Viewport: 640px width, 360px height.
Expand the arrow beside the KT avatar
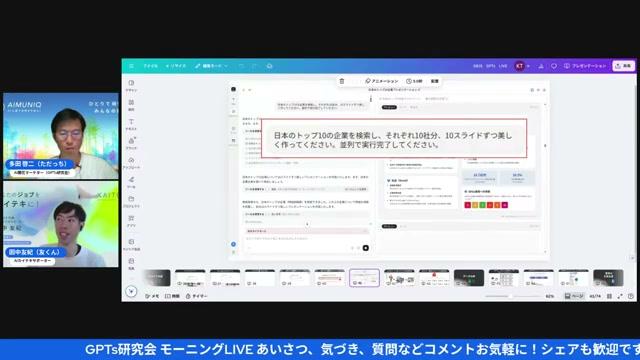click(x=528, y=66)
